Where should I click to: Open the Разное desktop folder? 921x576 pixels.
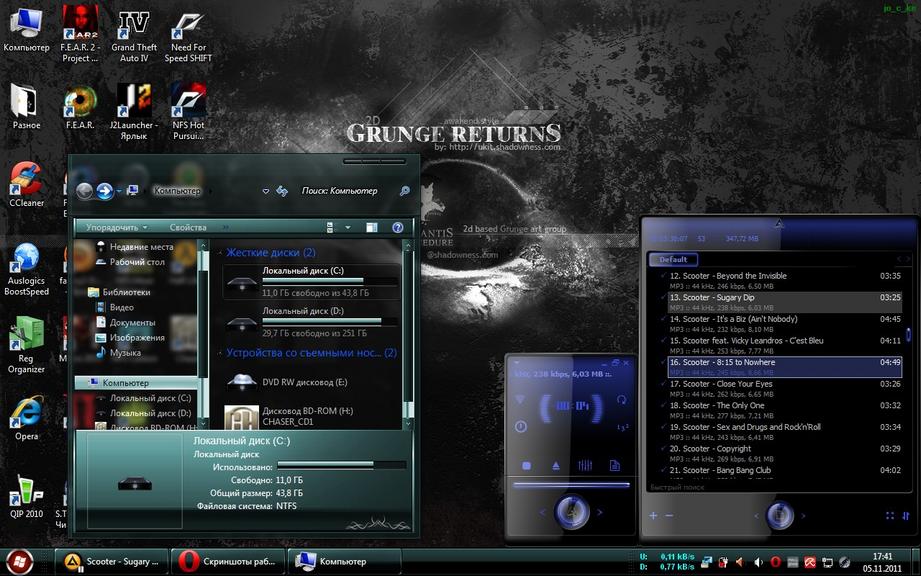pyautogui.click(x=26, y=107)
